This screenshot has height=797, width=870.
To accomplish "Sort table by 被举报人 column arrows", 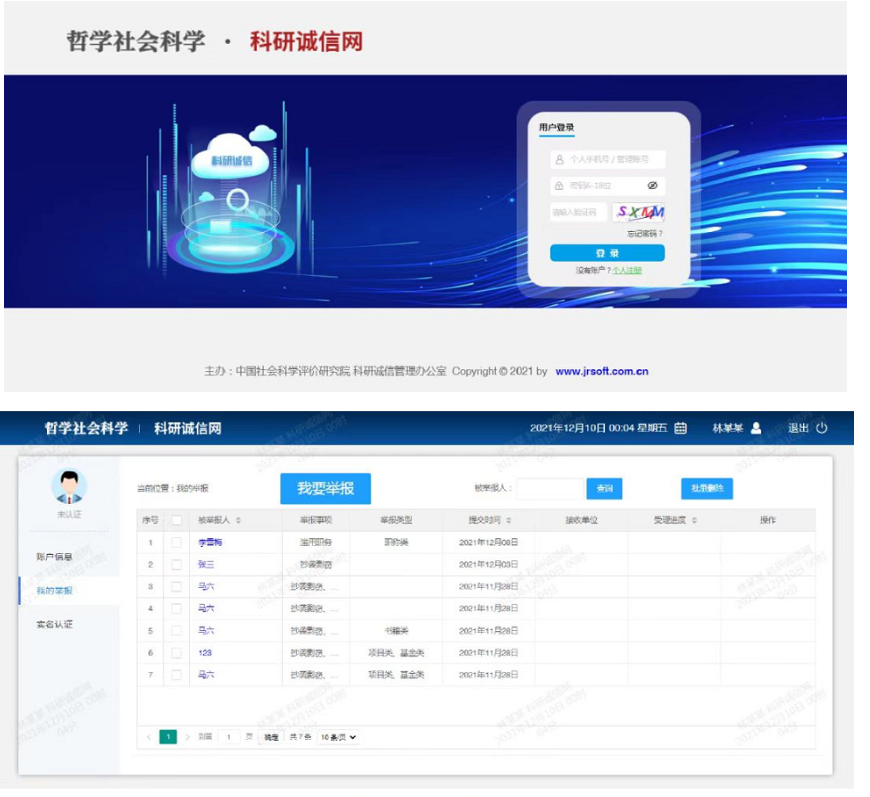I will pyautogui.click(x=238, y=521).
